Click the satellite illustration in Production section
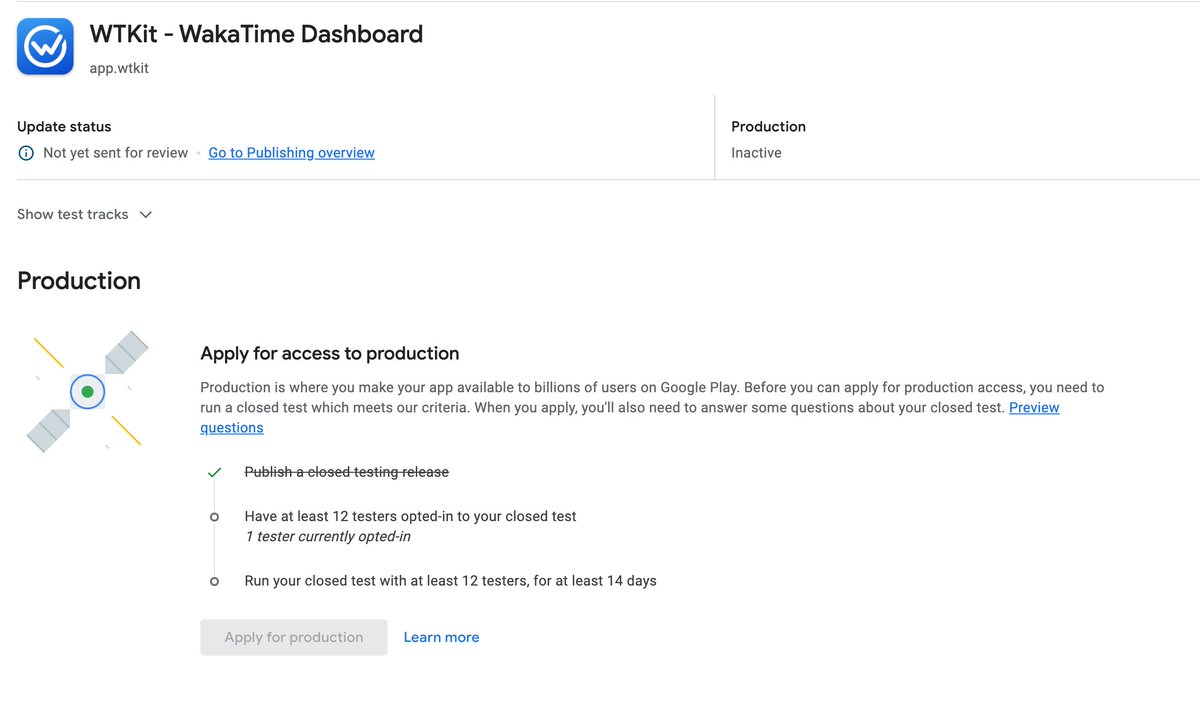This screenshot has width=1200, height=721. (88, 390)
